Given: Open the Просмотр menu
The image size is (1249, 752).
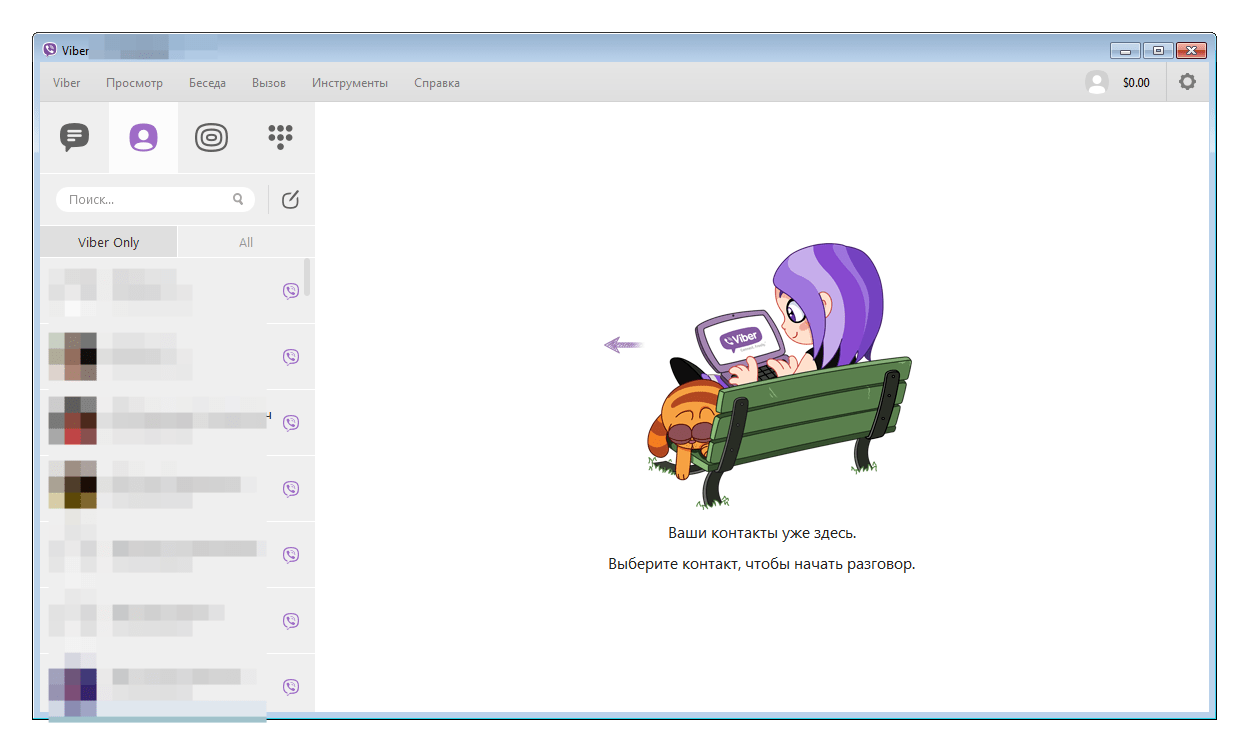Looking at the screenshot, I should pos(134,83).
